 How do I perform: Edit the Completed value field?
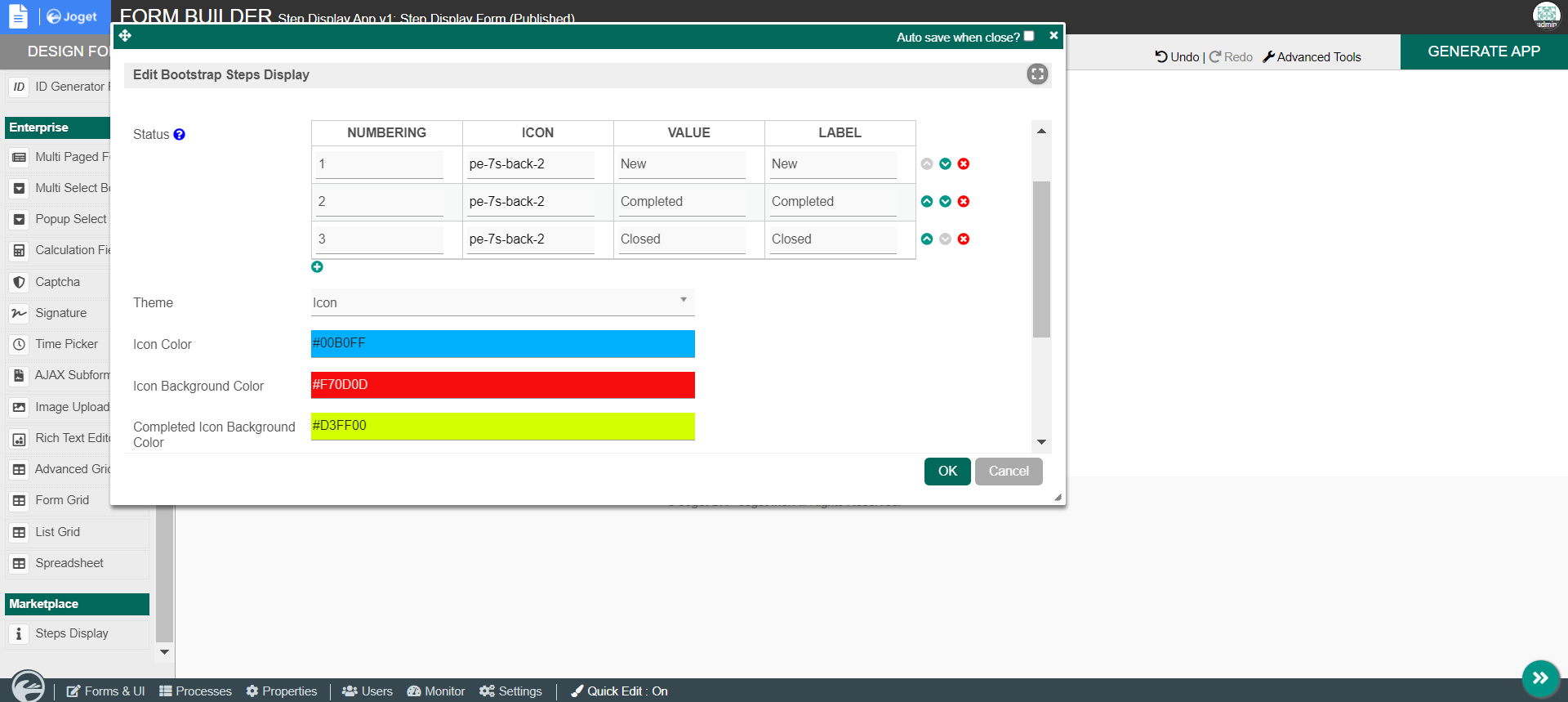click(682, 202)
